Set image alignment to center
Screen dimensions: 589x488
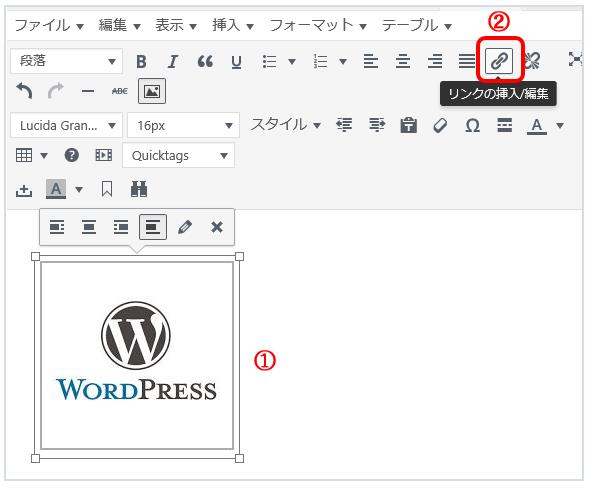pyautogui.click(x=89, y=227)
